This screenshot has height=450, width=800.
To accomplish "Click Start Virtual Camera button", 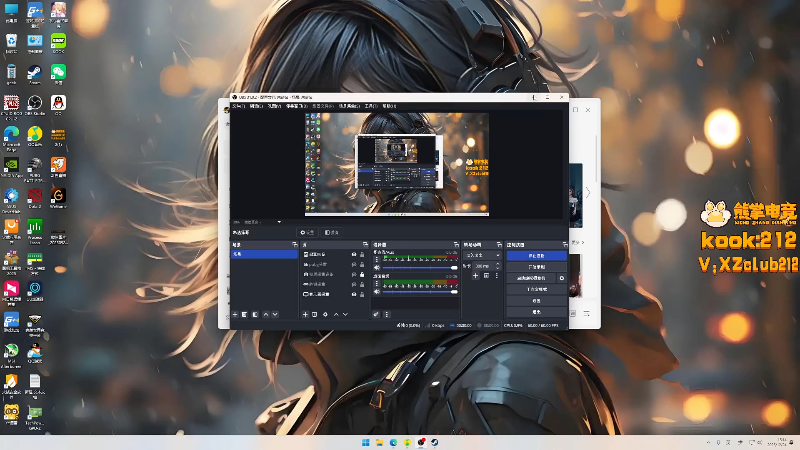I will click(x=531, y=278).
